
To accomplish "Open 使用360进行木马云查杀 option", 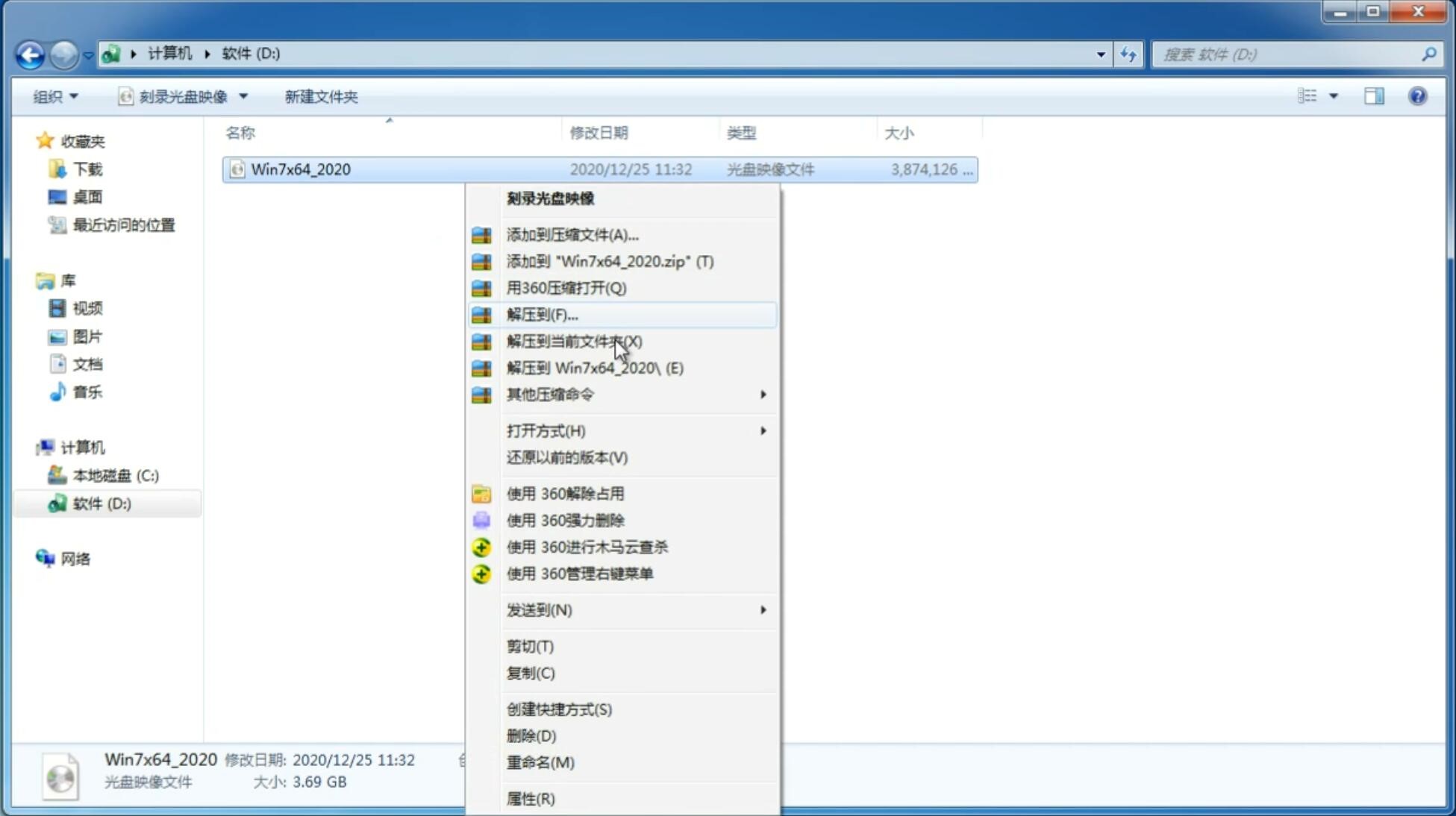I will (x=587, y=546).
